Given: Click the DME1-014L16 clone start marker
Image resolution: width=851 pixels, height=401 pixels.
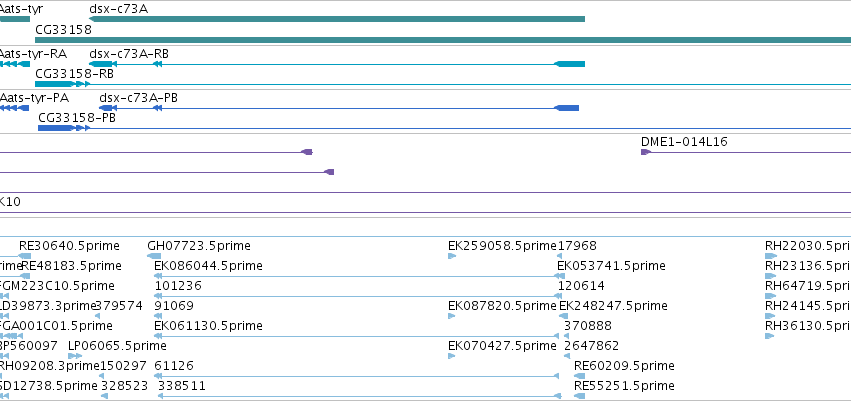Looking at the screenshot, I should (645, 152).
